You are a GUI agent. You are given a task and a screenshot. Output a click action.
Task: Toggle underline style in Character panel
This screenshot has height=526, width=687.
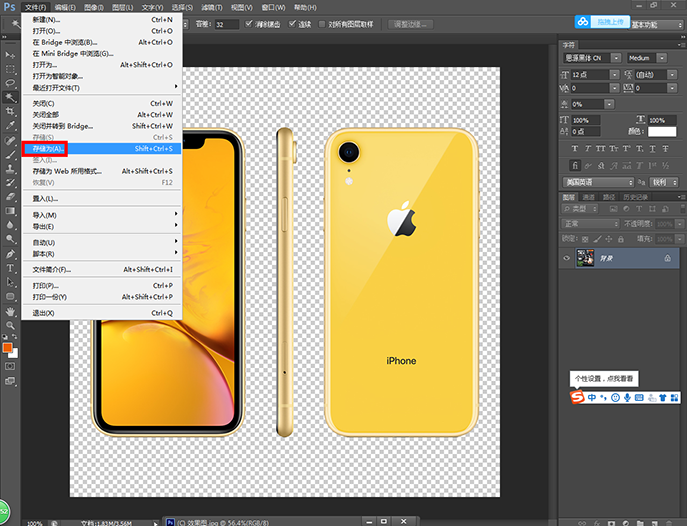click(x=652, y=148)
